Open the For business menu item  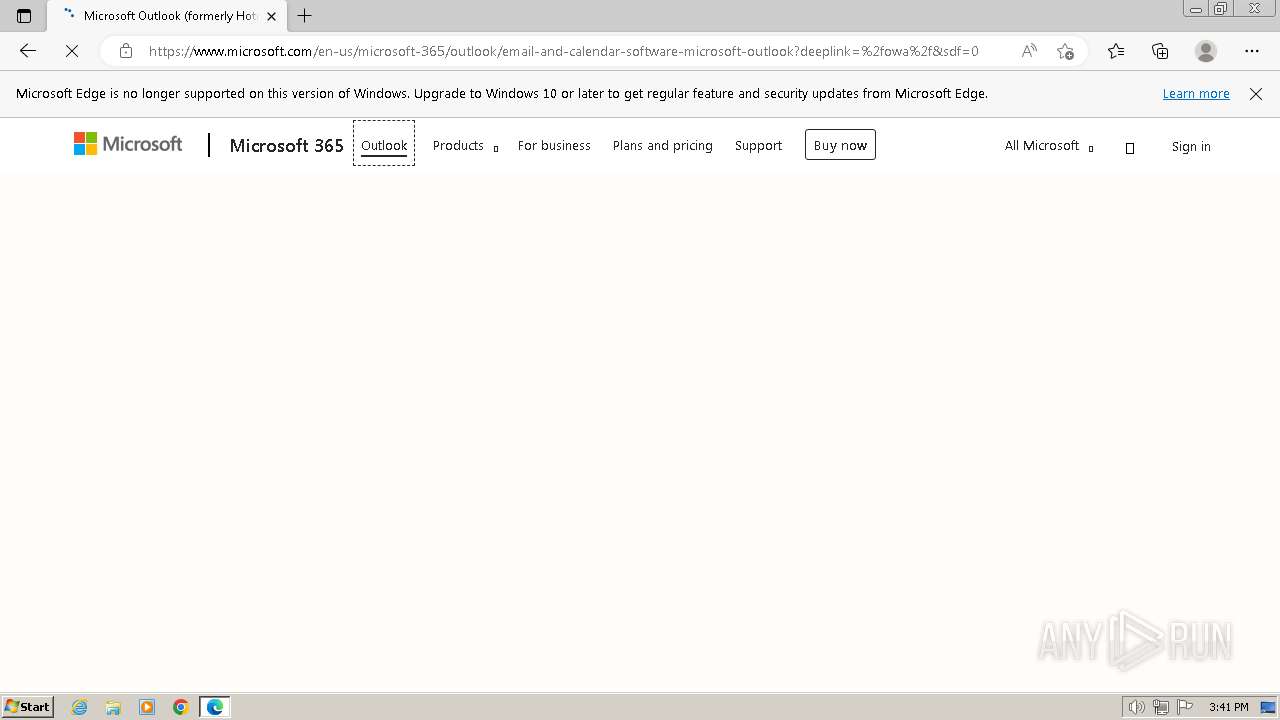point(554,146)
